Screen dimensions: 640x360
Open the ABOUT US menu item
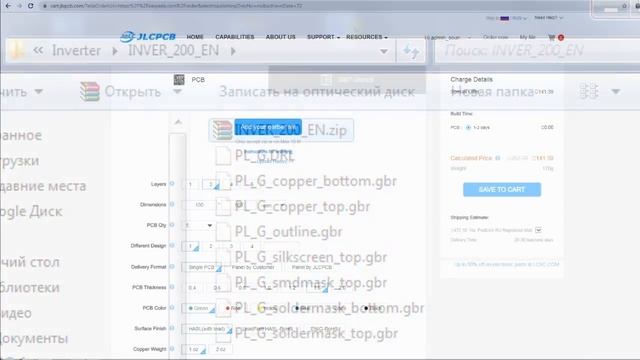pyautogui.click(x=280, y=37)
